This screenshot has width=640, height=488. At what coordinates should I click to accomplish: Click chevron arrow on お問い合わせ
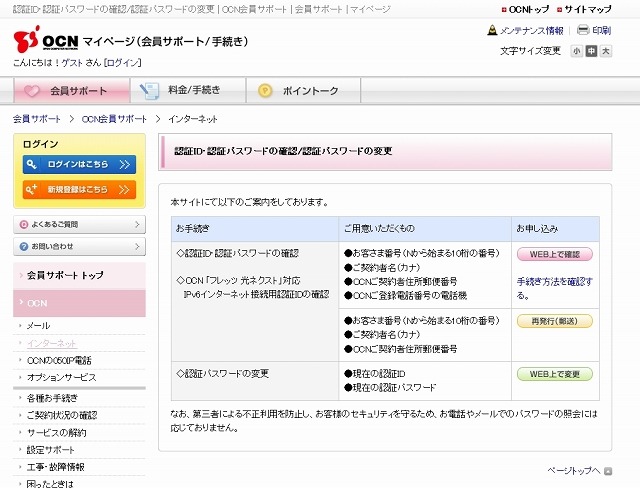click(x=137, y=246)
